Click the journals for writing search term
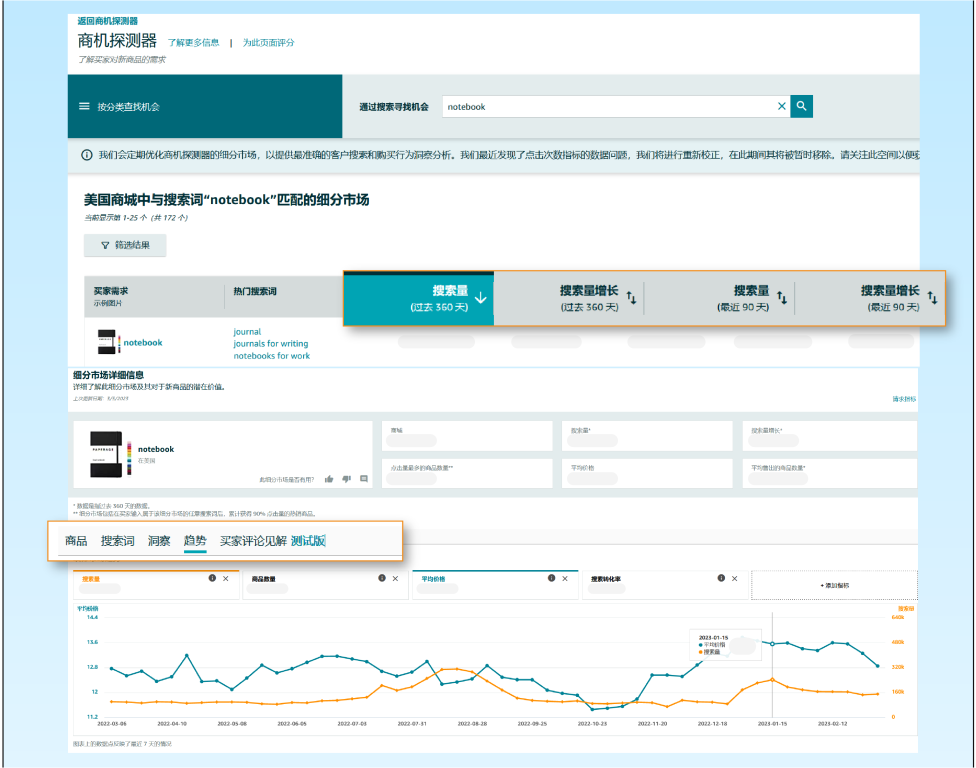976x768 pixels. point(271,344)
